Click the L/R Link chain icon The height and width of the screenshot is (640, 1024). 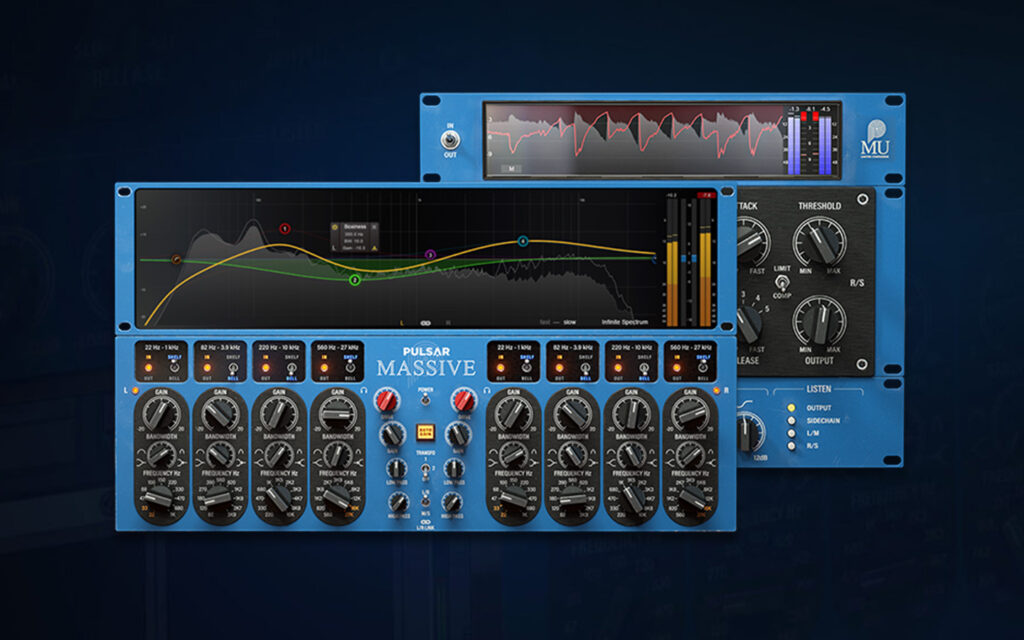tap(425, 521)
